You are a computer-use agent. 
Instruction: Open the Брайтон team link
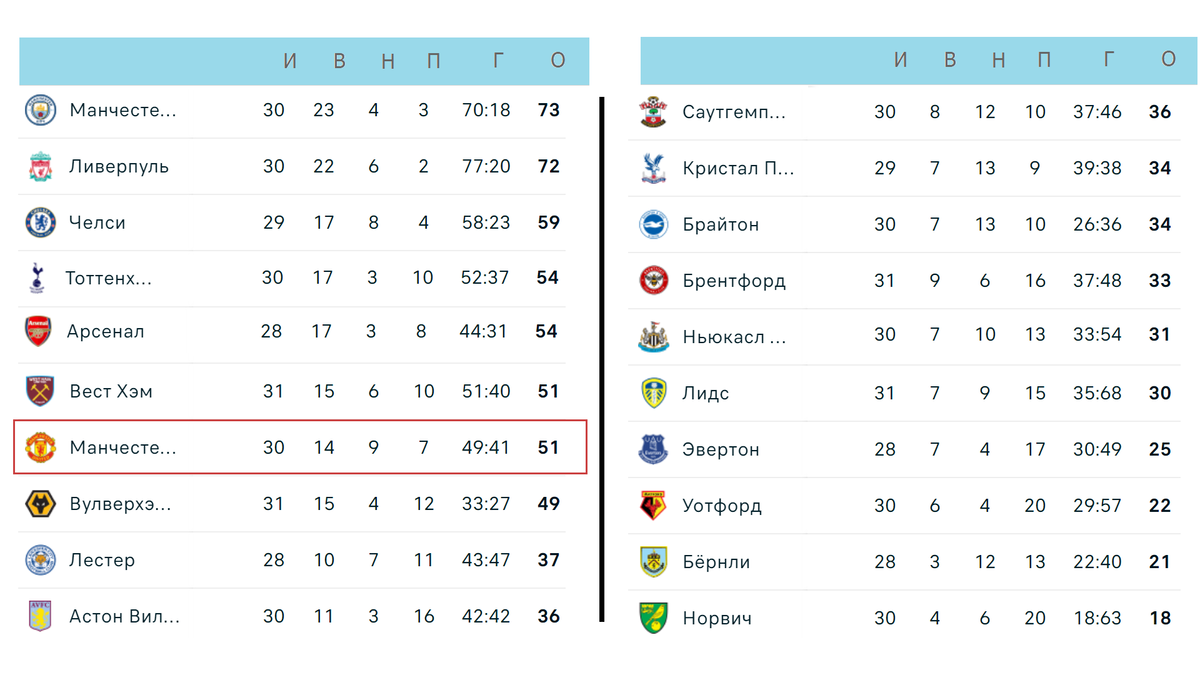click(x=720, y=225)
